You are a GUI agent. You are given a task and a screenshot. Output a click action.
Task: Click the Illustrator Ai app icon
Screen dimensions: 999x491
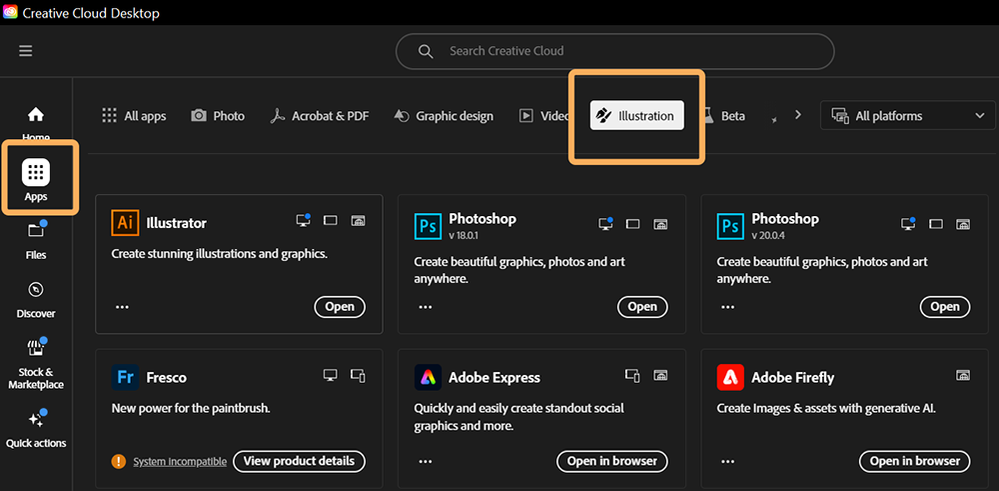125,223
